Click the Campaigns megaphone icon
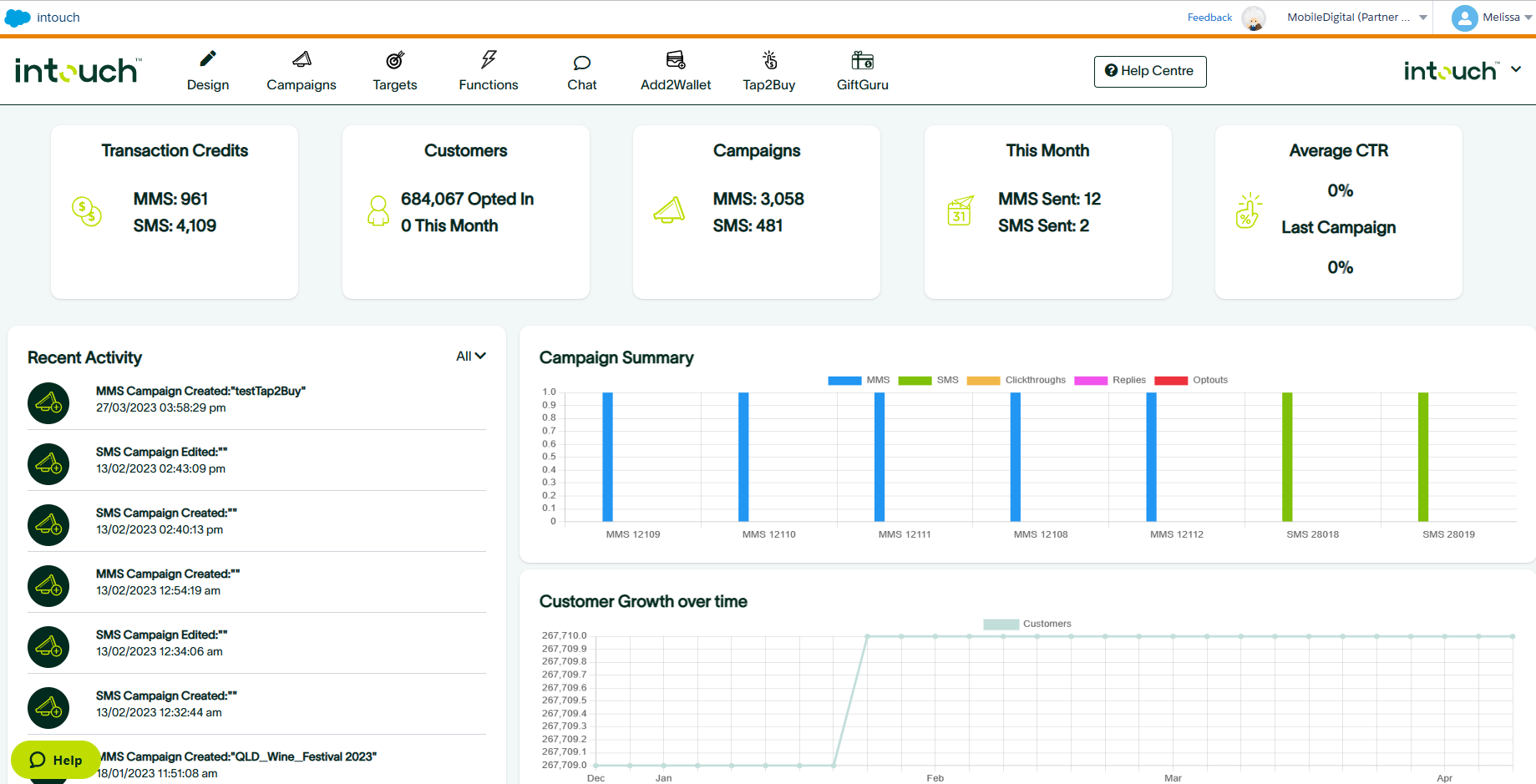Image resolution: width=1536 pixels, height=784 pixels. click(302, 59)
